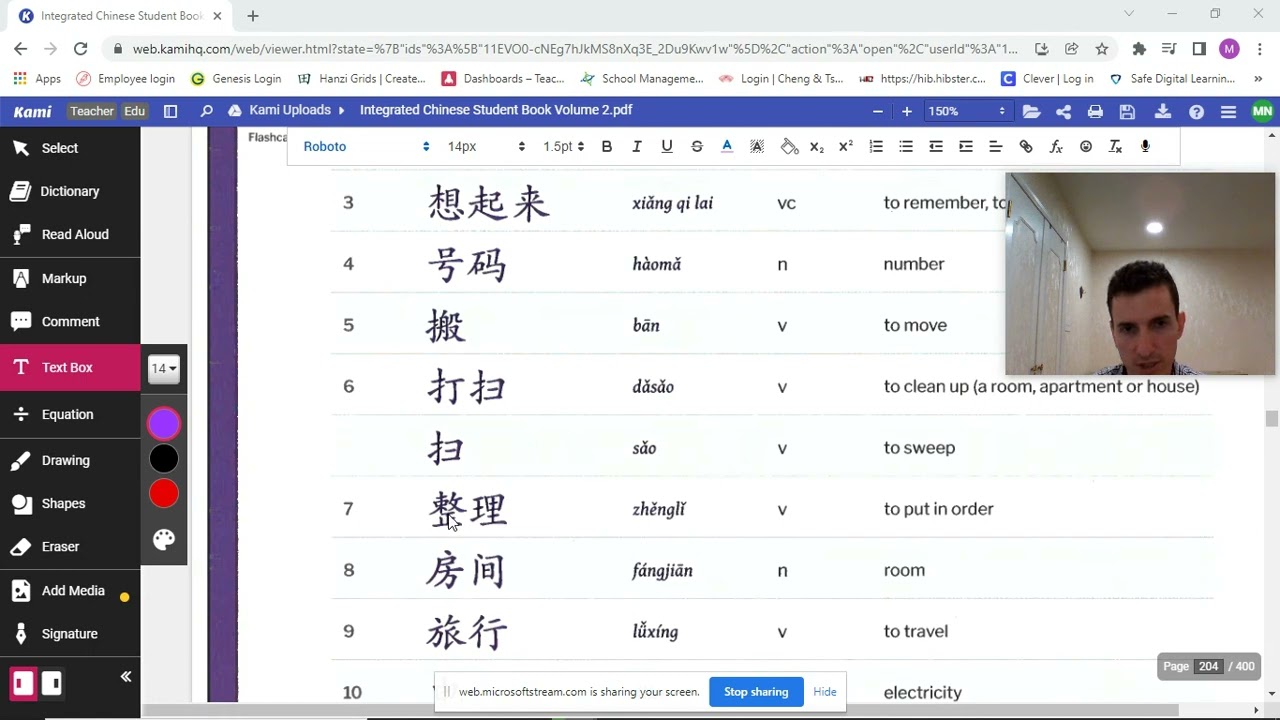Click the Stop sharing button

(x=756, y=692)
